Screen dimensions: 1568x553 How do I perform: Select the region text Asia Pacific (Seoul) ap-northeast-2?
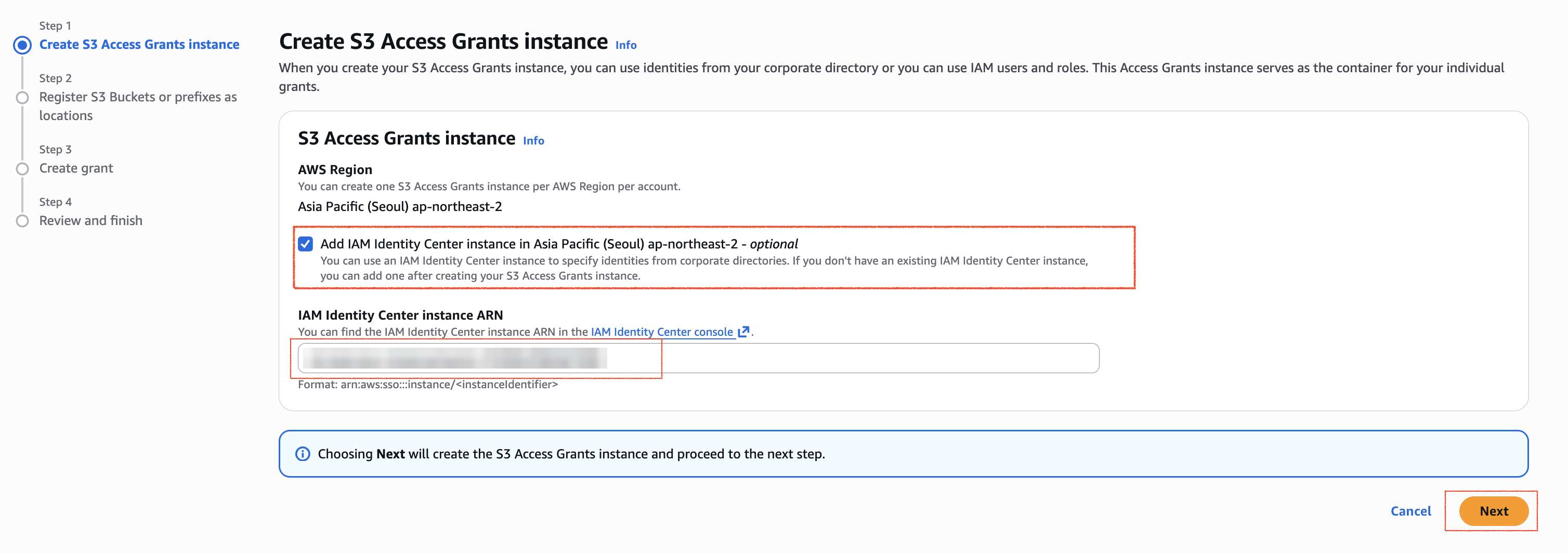[400, 206]
